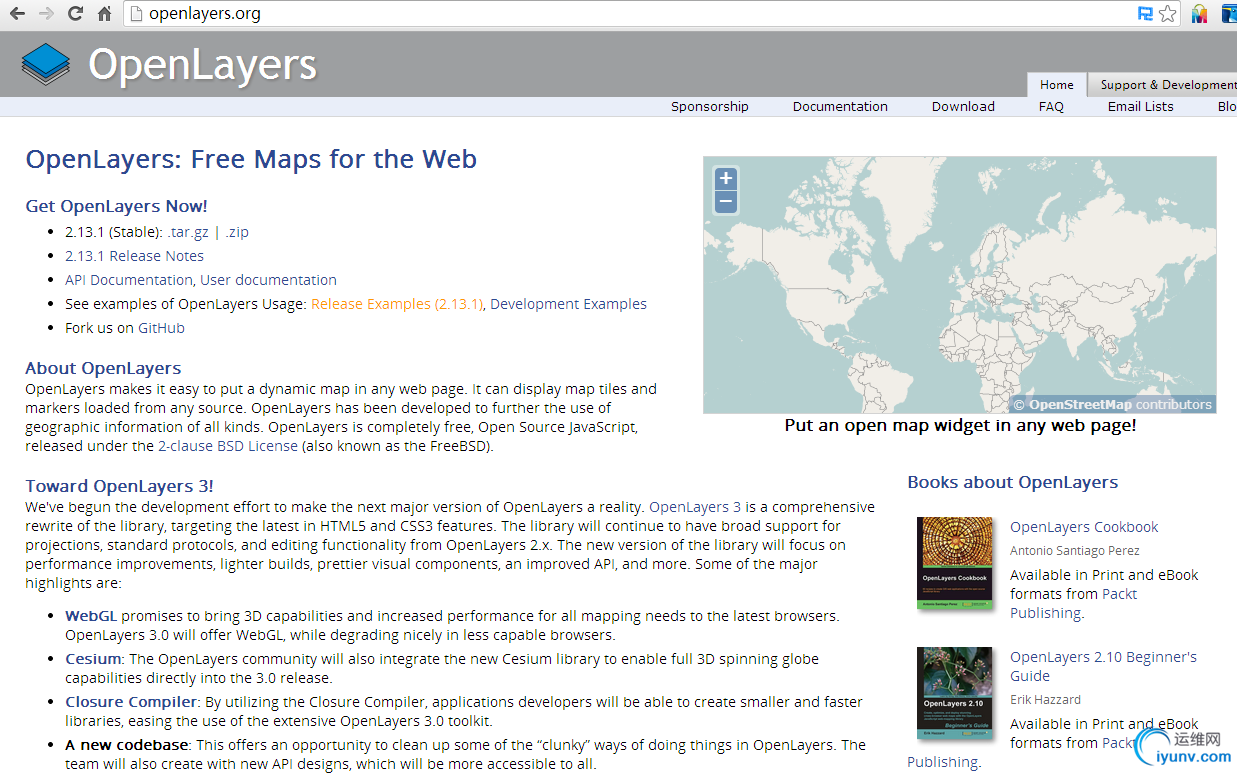The height and width of the screenshot is (773, 1237).
Task: Go to browser home icon
Action: tap(104, 14)
